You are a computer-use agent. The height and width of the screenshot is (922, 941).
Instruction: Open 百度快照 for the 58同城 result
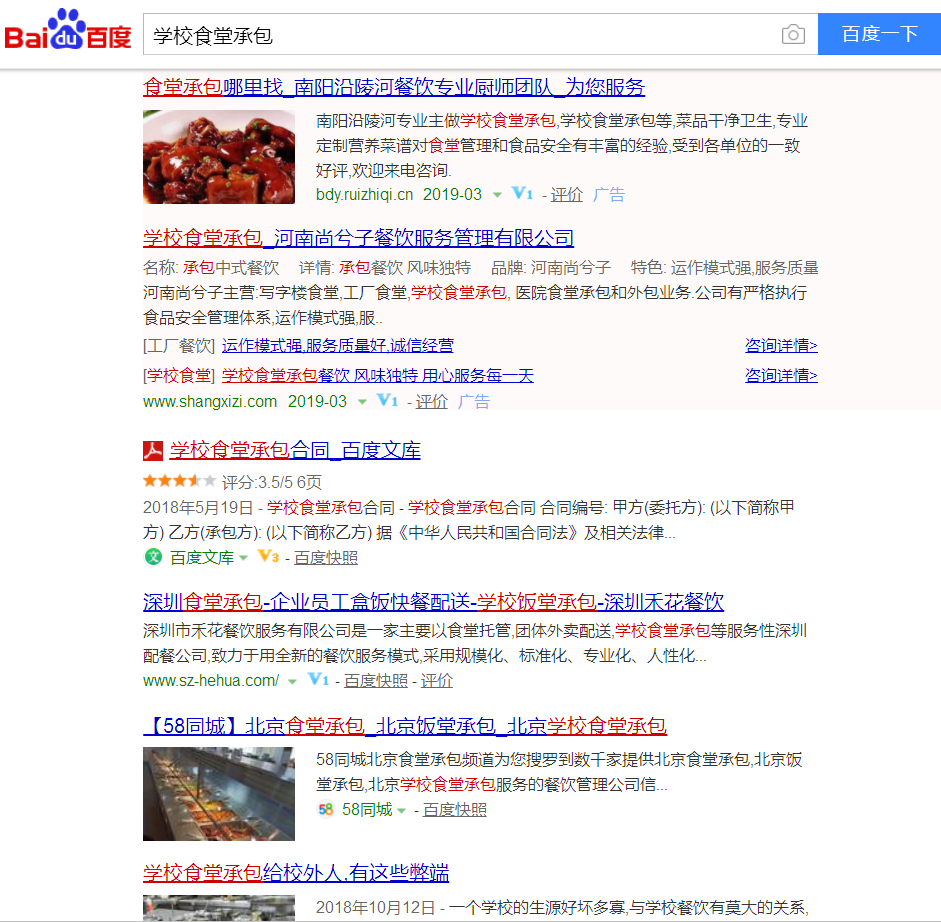click(x=454, y=810)
